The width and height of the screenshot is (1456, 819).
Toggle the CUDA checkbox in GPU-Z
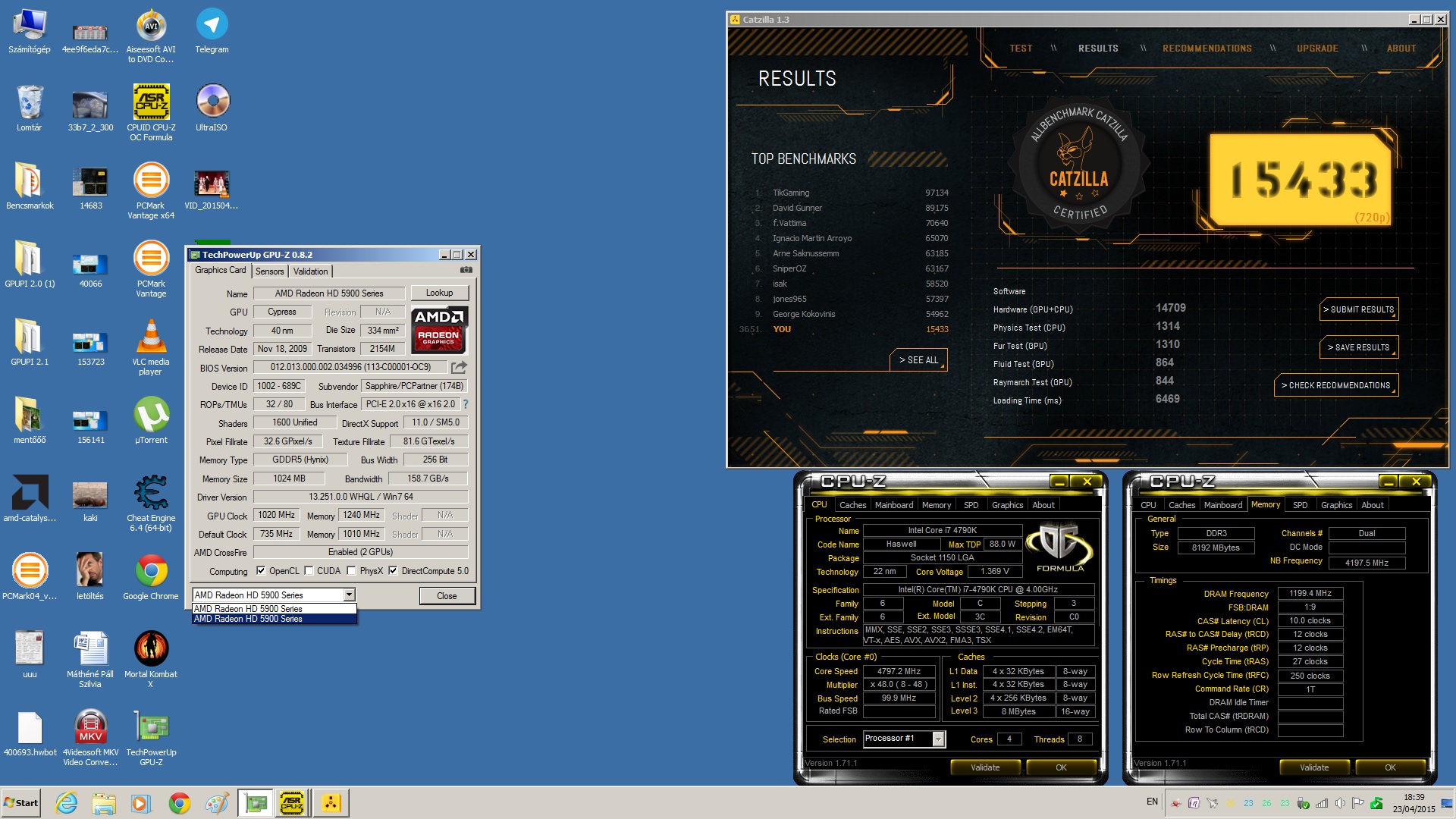pyautogui.click(x=309, y=571)
